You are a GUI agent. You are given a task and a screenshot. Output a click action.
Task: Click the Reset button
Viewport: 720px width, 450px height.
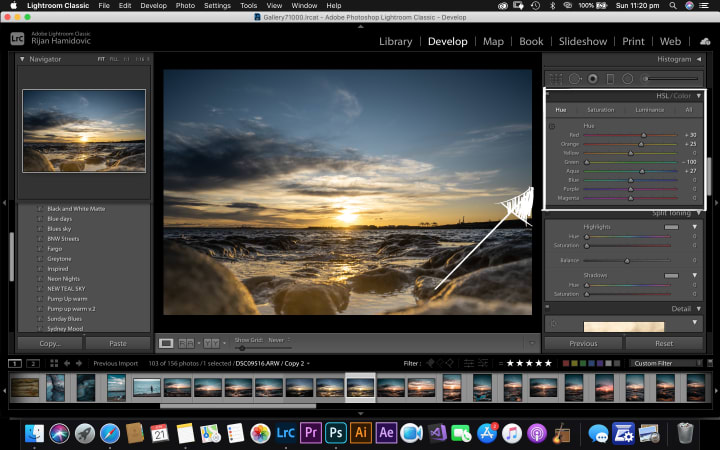click(x=664, y=343)
